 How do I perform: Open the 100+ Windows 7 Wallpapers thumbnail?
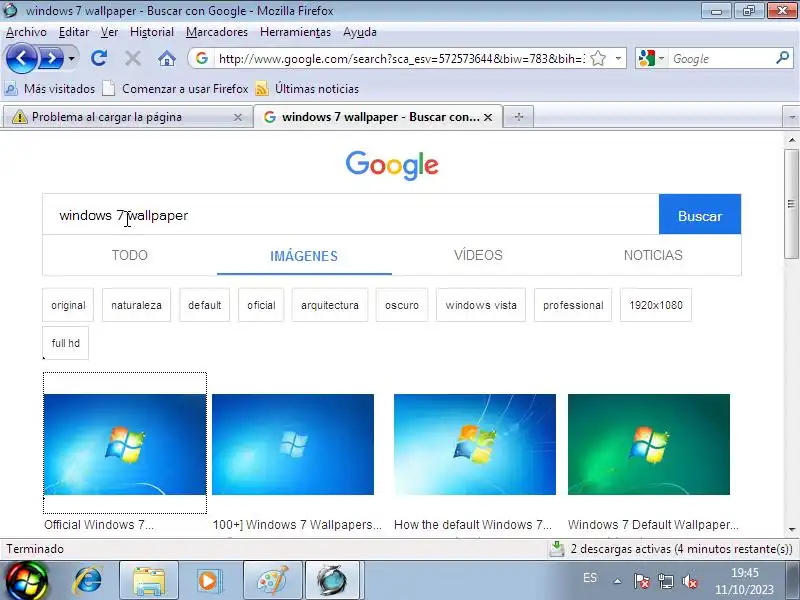[293, 444]
